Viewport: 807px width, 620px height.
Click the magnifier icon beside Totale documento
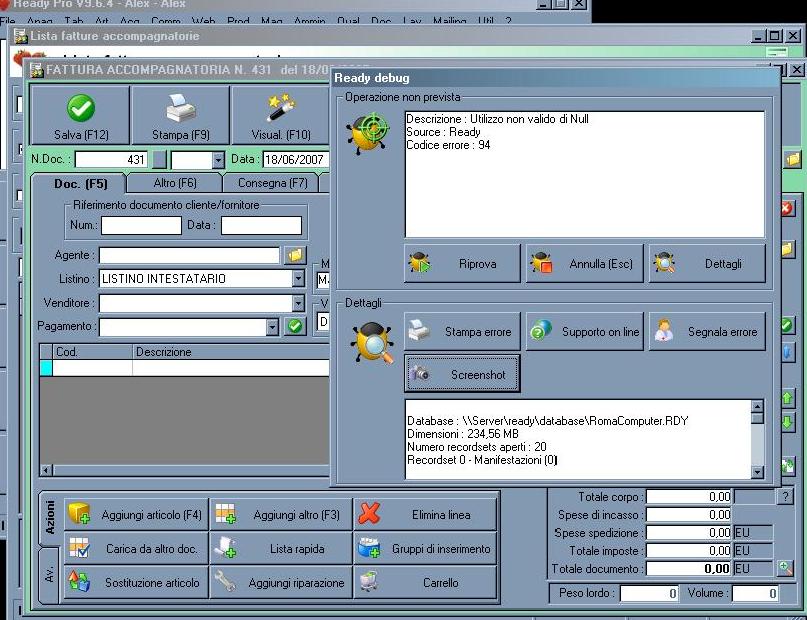coord(785,568)
